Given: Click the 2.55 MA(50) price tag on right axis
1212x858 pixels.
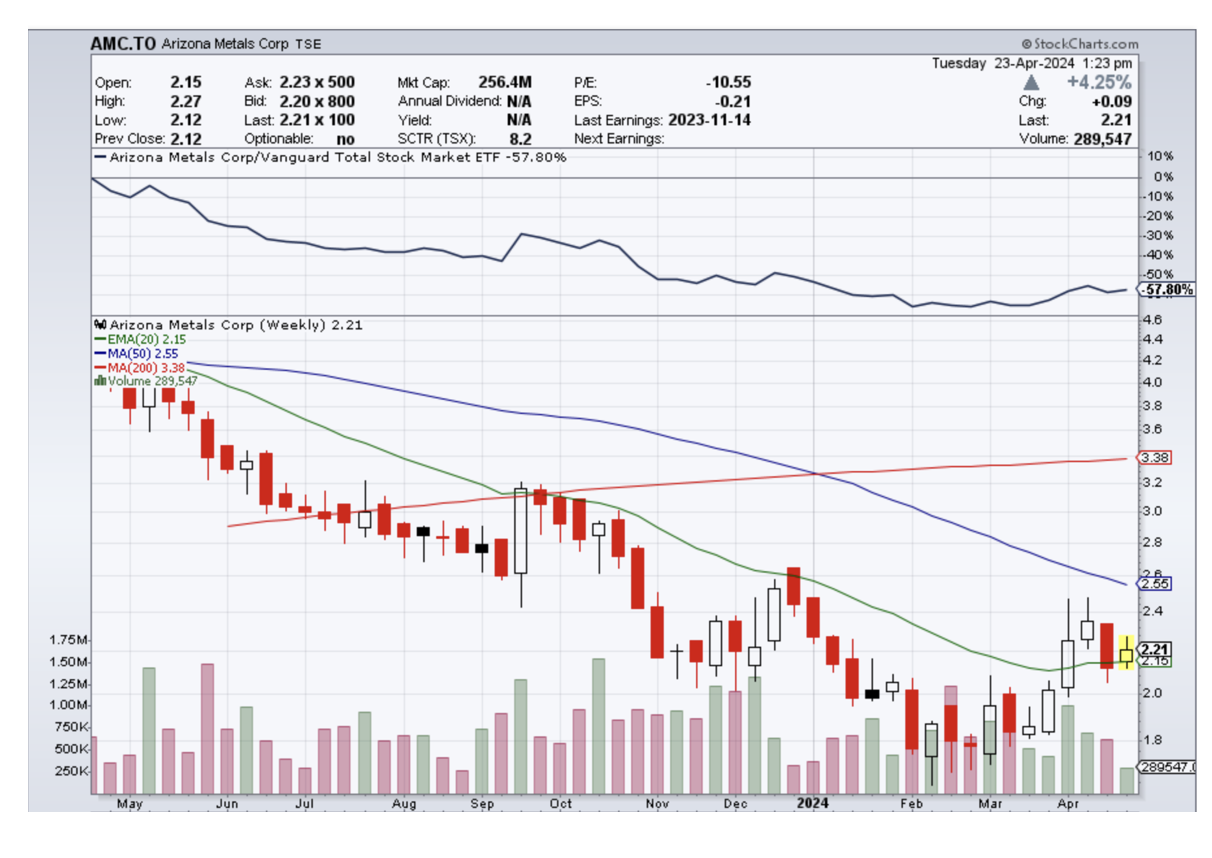Looking at the screenshot, I should [1155, 583].
